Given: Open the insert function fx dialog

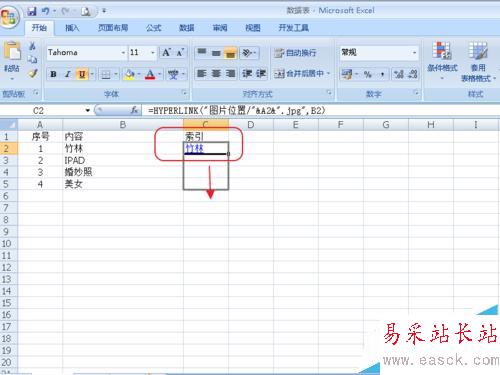Looking at the screenshot, I should click(x=134, y=110).
